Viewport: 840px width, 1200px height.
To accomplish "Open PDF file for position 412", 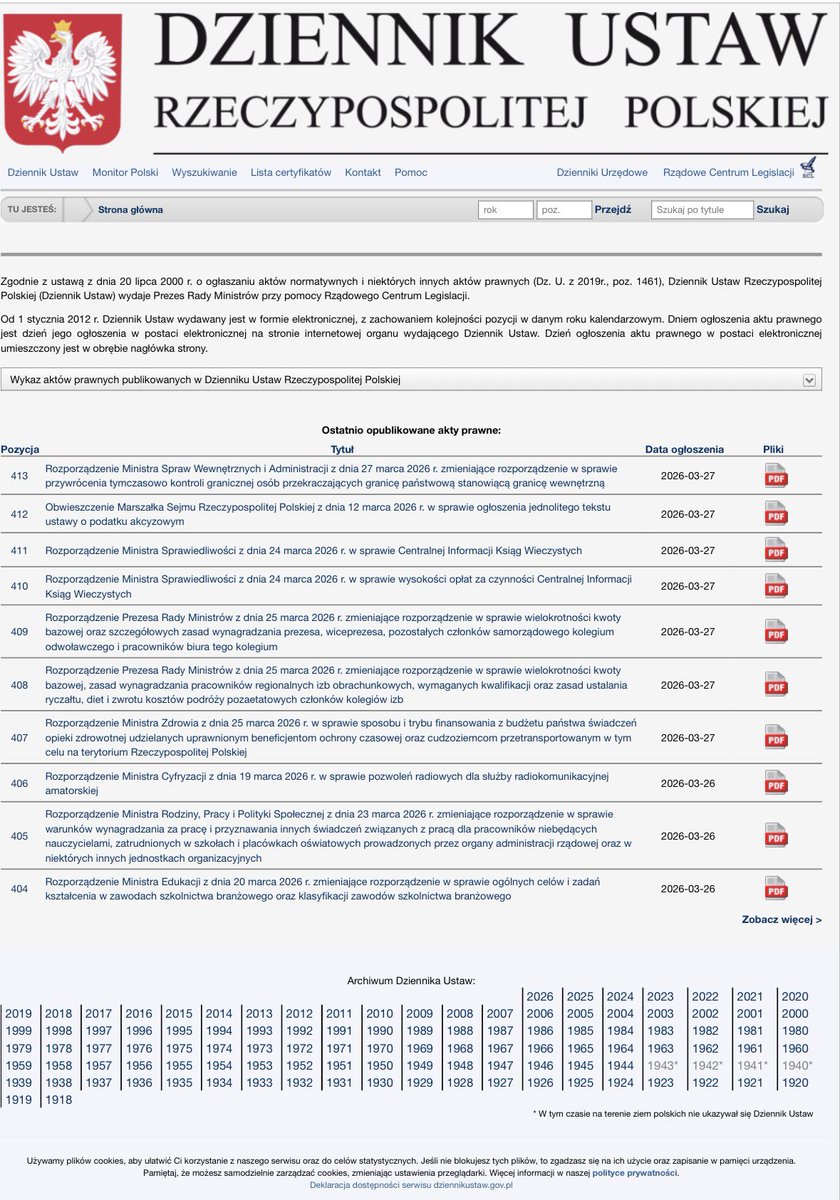I will pos(776,513).
